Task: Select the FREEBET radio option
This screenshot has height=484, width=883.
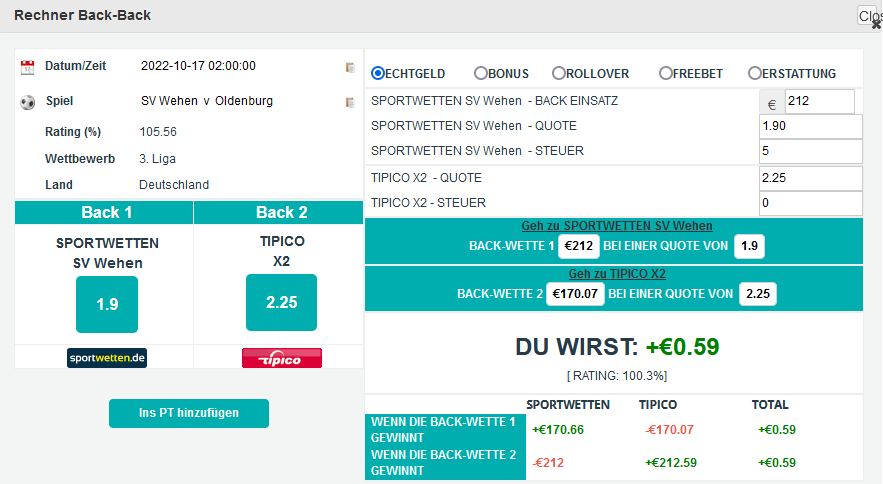Action: (666, 73)
